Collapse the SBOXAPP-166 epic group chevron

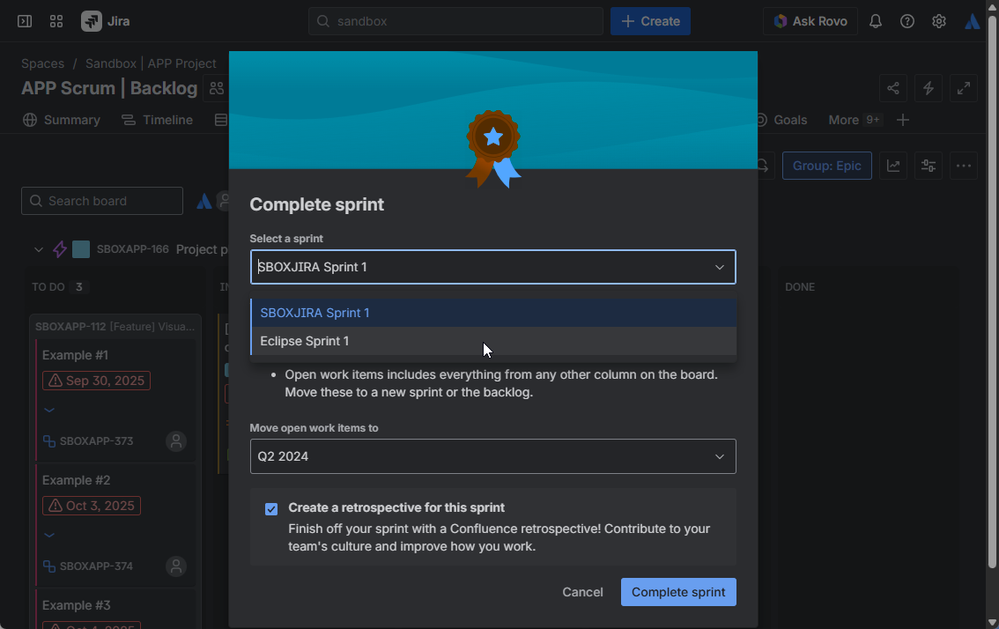coord(39,249)
